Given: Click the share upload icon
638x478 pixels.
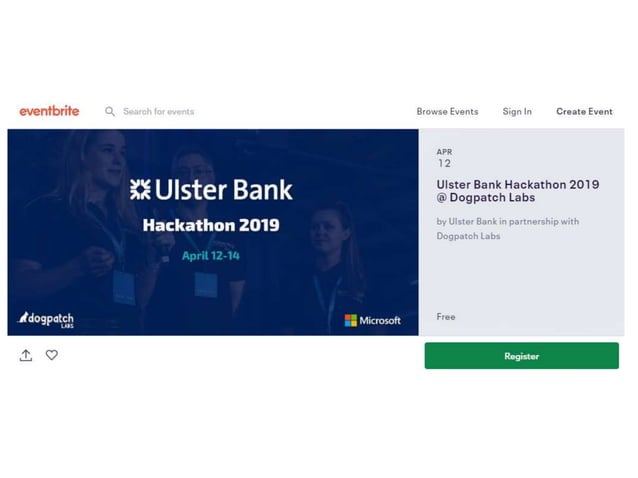Looking at the screenshot, I should [x=26, y=355].
